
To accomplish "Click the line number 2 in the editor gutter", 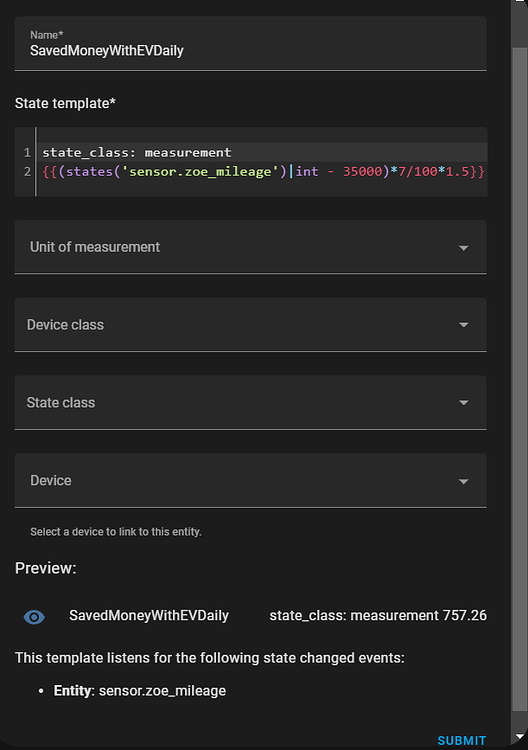I will pyautogui.click(x=27, y=172).
